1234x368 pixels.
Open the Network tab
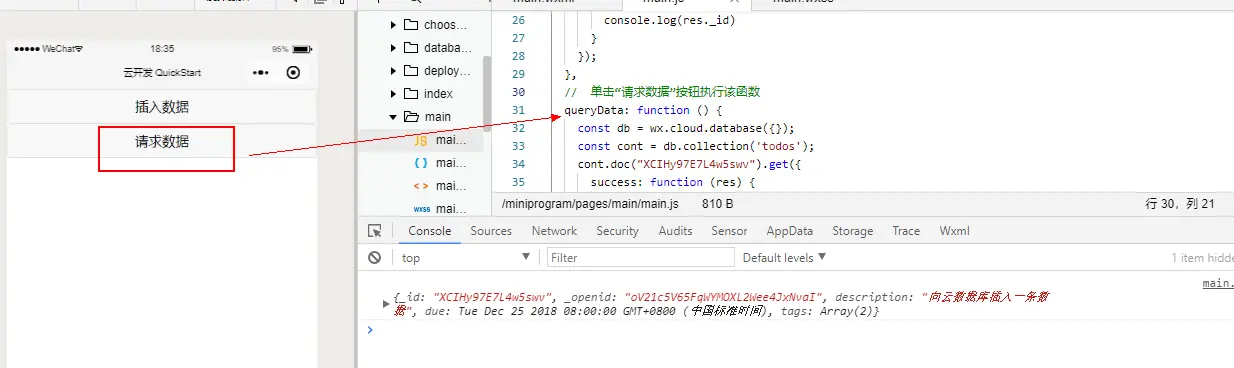tap(554, 231)
